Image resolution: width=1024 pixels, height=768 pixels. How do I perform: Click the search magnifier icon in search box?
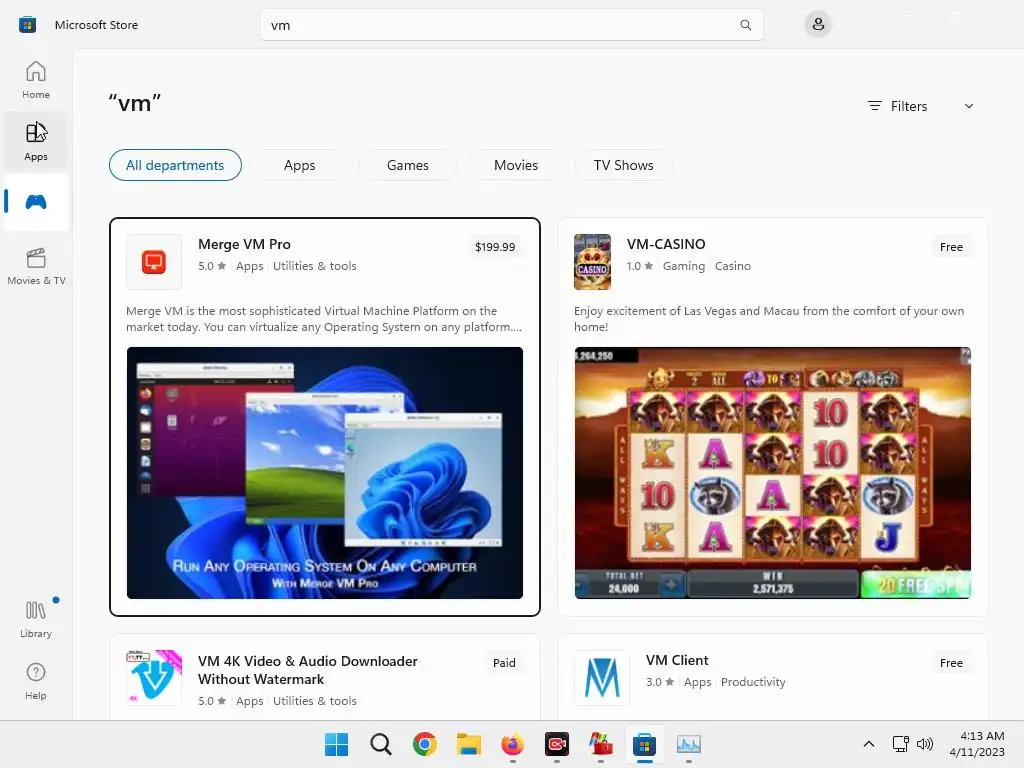coord(745,25)
